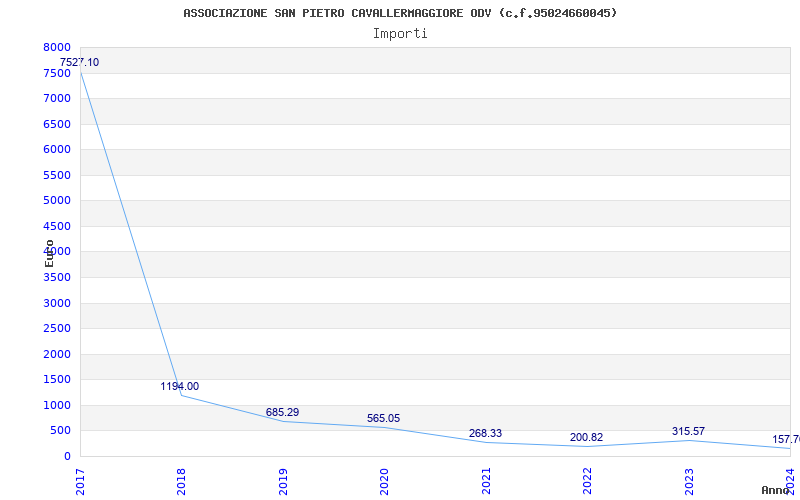Click the 2000 y-axis tick label
This screenshot has height=500, width=800.
[57, 354]
